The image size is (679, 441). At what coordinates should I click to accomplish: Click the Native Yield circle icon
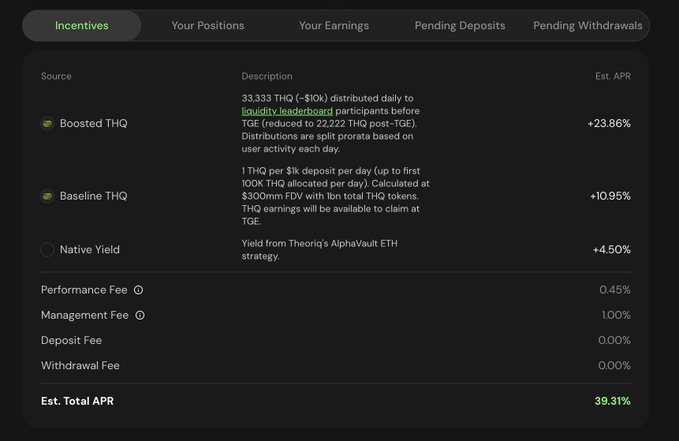47,249
